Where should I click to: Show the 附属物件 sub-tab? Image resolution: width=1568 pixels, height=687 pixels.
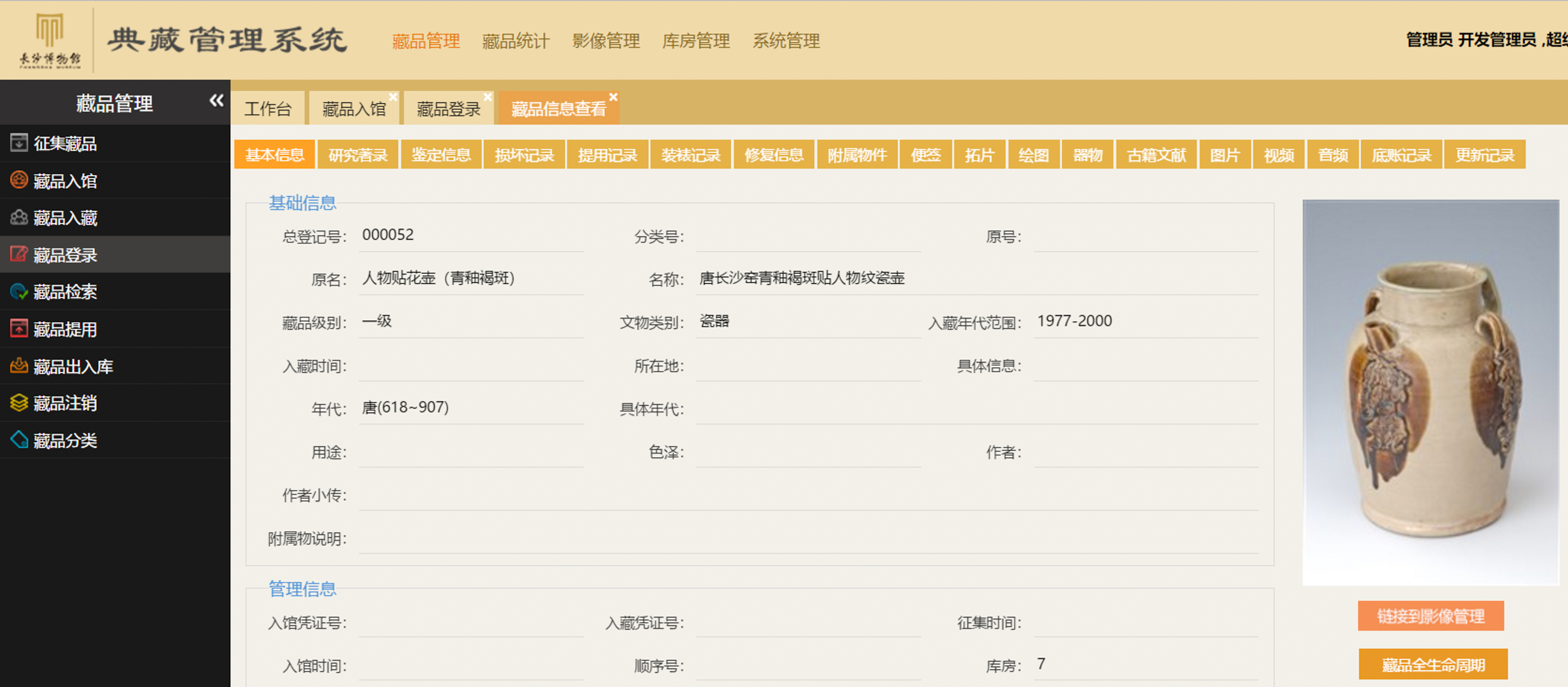pos(857,155)
